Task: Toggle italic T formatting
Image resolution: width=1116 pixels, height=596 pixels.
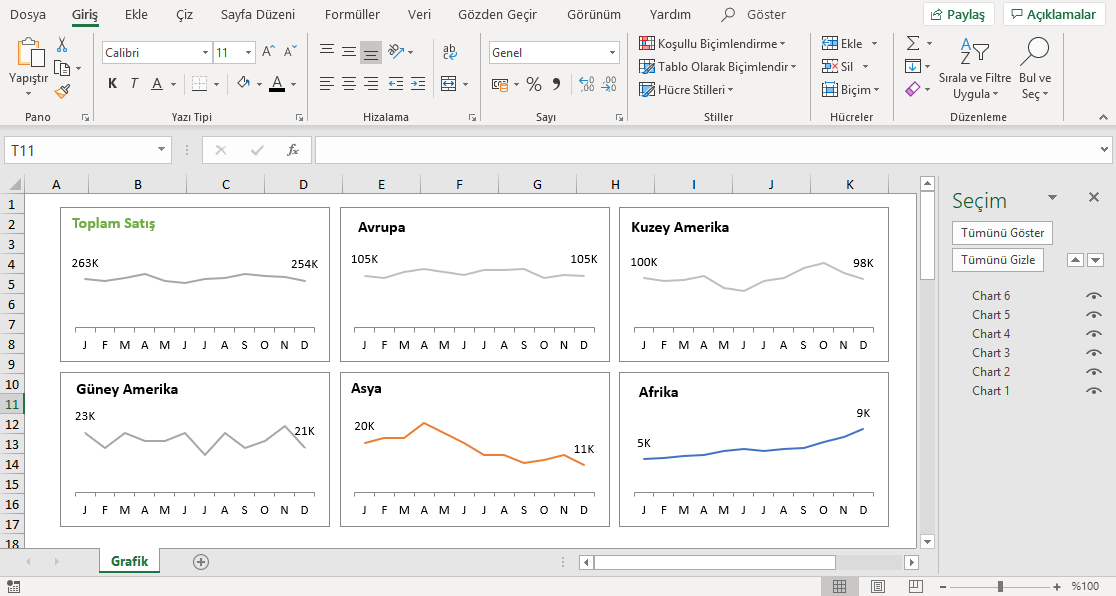Action: tap(134, 84)
